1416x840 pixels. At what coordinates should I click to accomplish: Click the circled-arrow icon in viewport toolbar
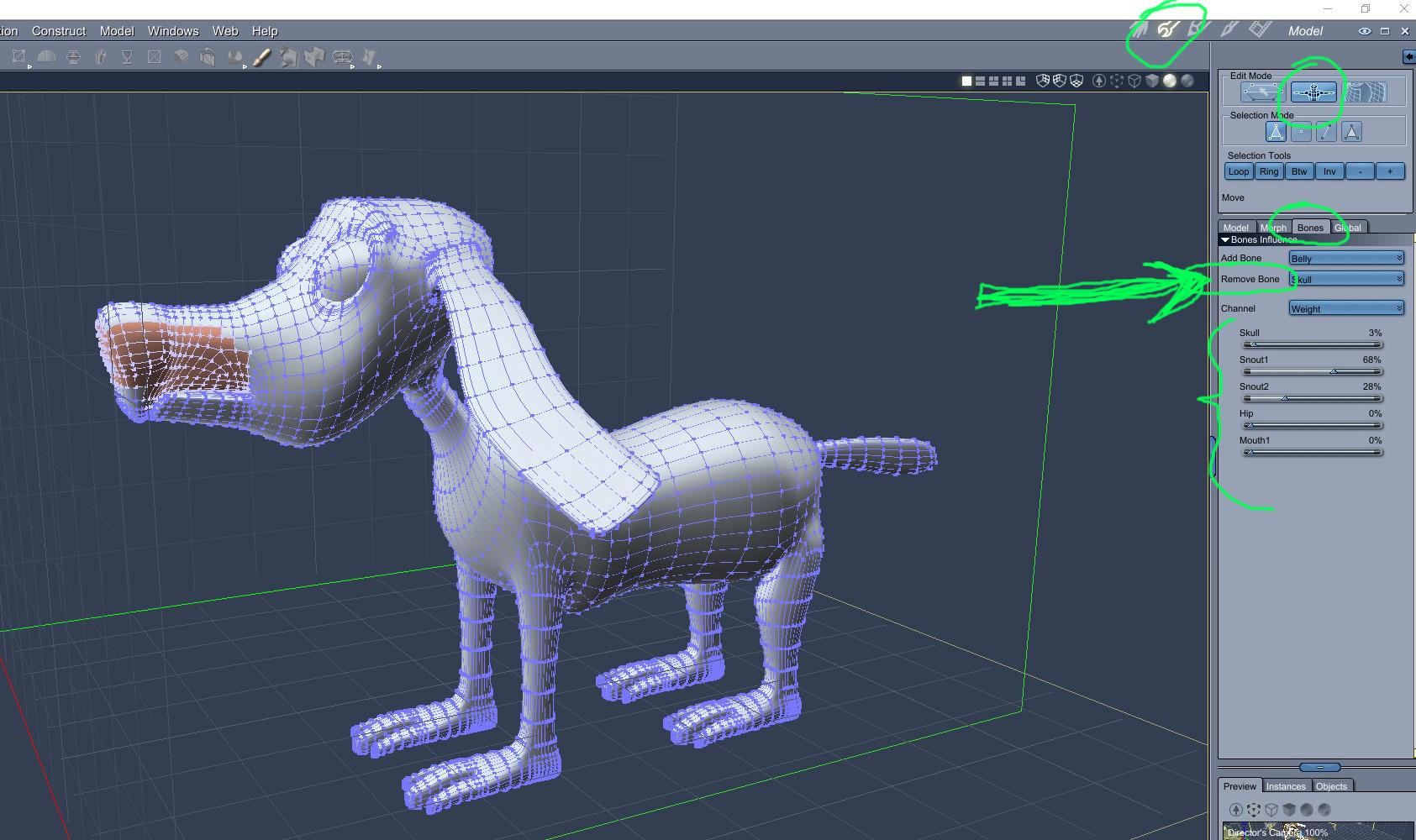(1098, 81)
